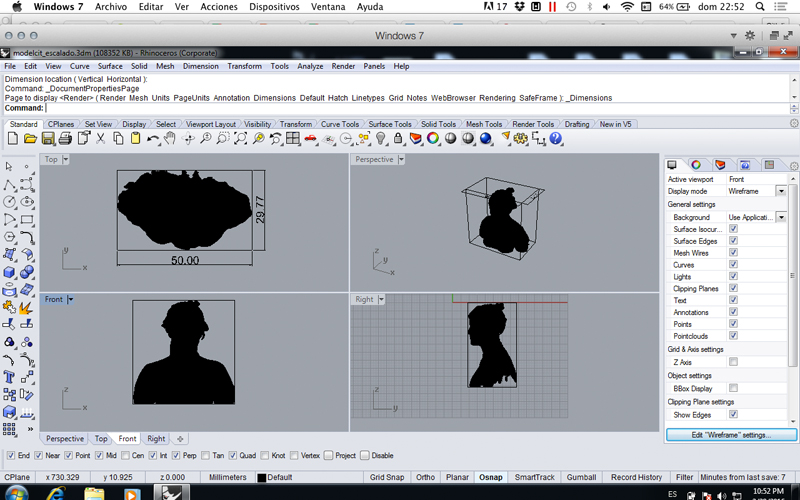
Task: Uncheck the Surface Edges checkbox
Action: point(733,241)
